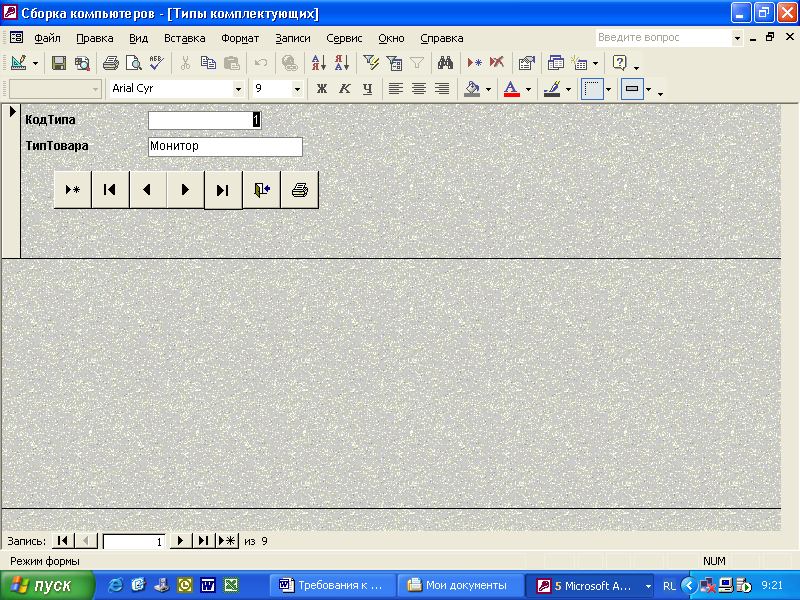Viewport: 800px width, 600px height.
Task: Close the form with door icon button
Action: 262,190
